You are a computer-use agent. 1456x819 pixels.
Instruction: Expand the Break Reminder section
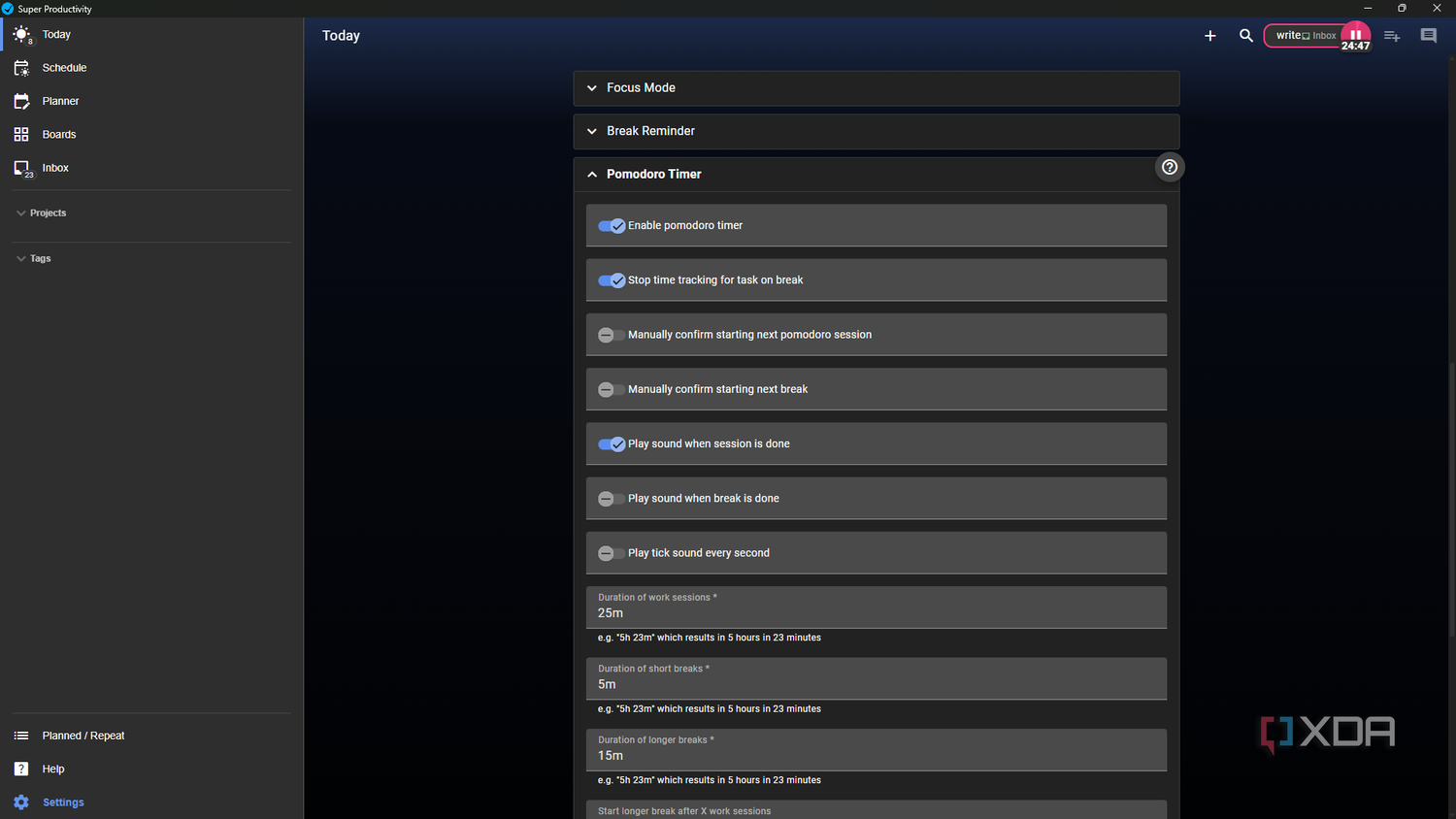[877, 131]
